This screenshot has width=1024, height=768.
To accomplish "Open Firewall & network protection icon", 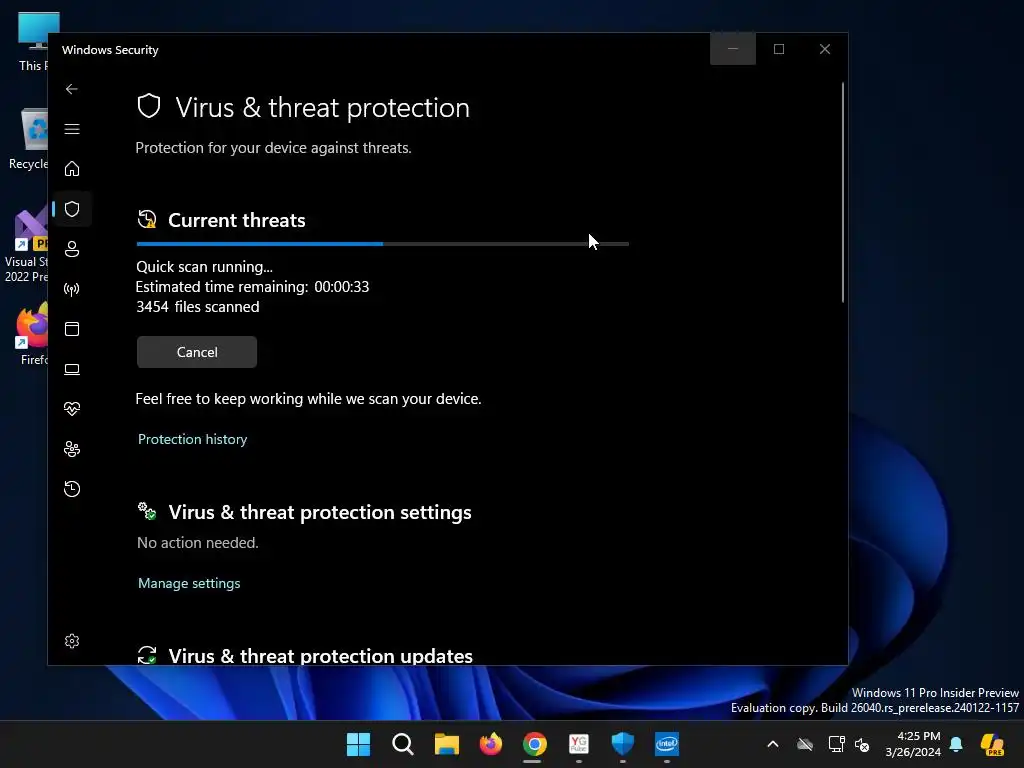I will tap(72, 289).
